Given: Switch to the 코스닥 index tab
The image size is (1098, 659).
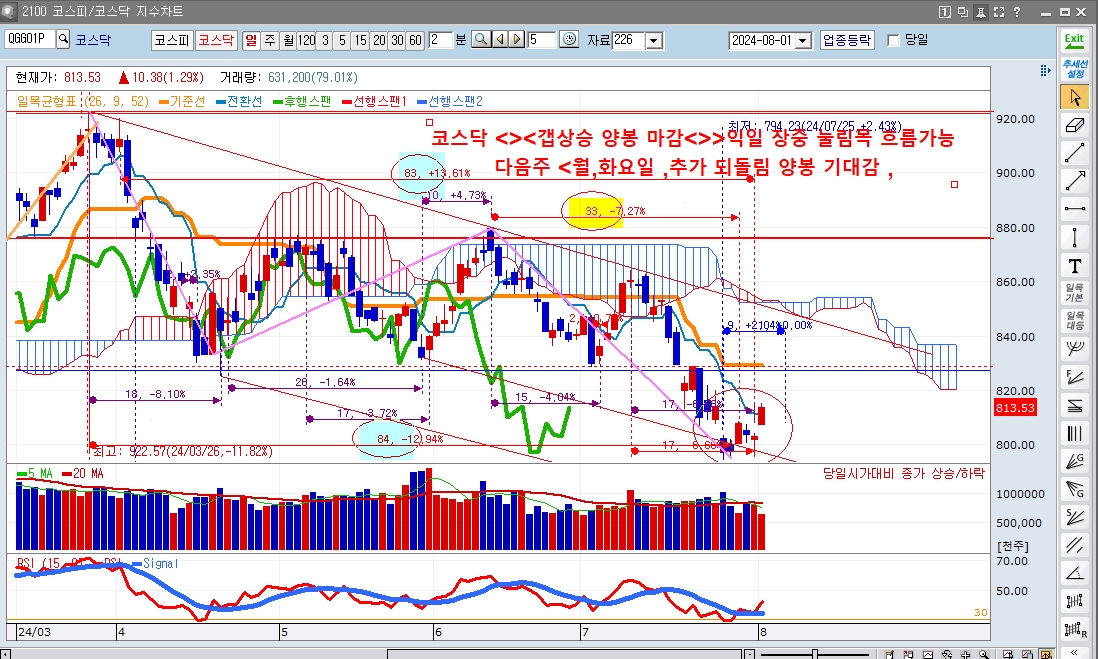Looking at the screenshot, I should tap(215, 40).
